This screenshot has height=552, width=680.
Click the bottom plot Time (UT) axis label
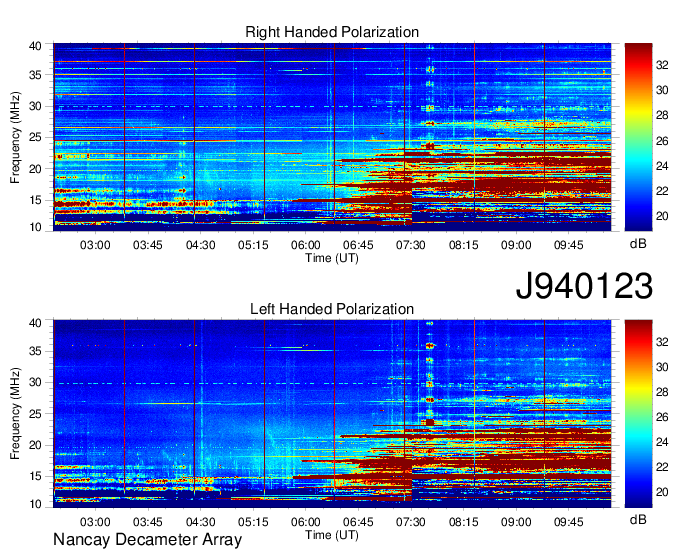[332, 535]
